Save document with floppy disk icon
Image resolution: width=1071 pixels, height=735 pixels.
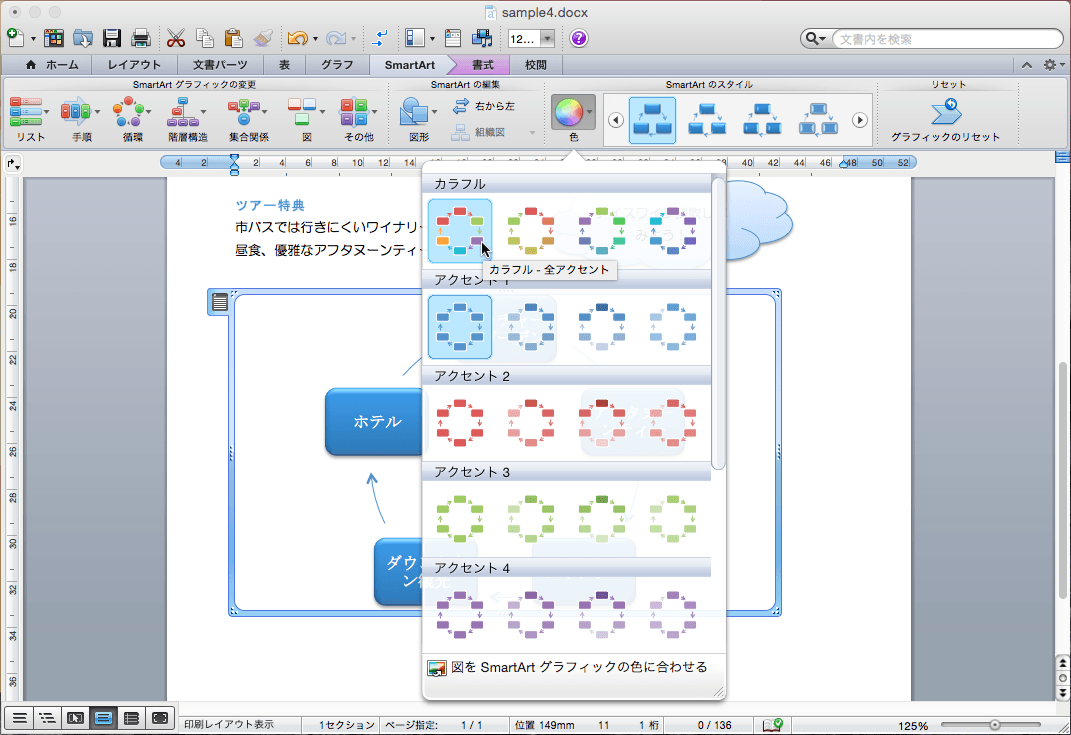pyautogui.click(x=111, y=38)
